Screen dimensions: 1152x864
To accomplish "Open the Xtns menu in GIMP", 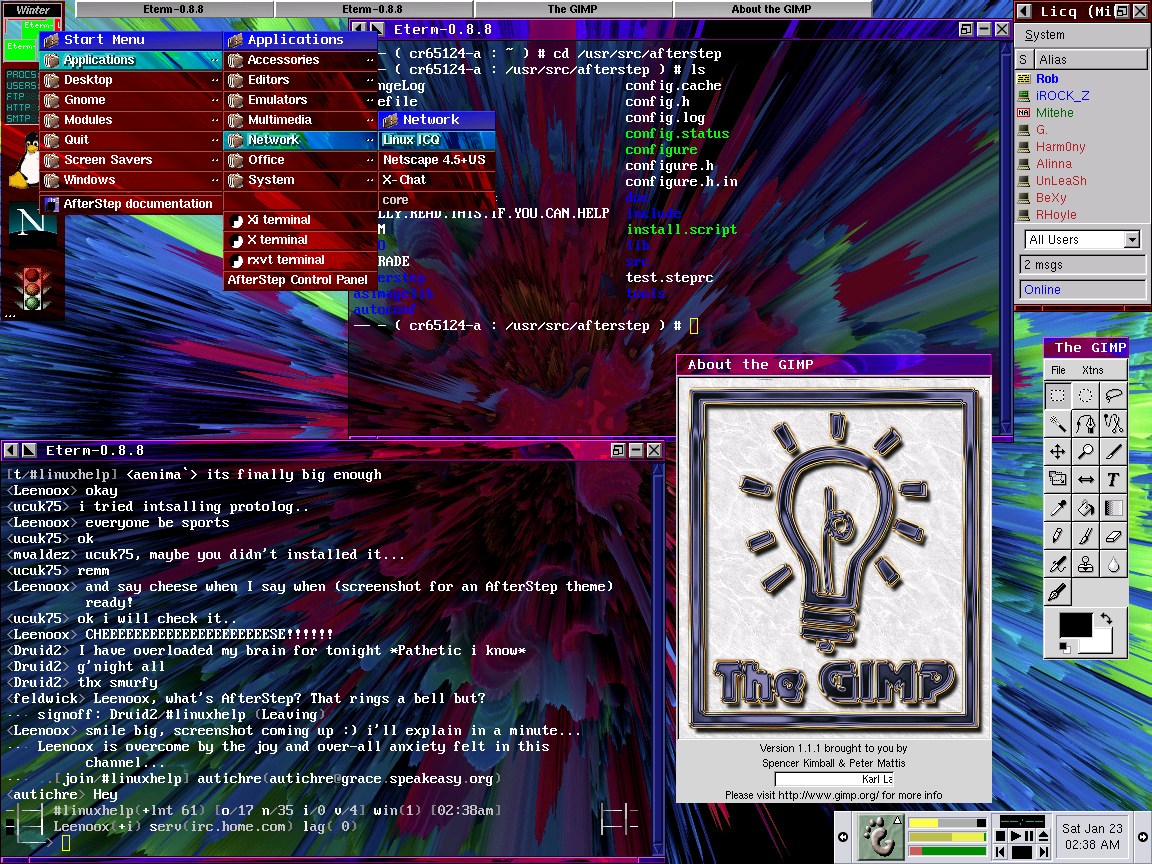I will [x=1092, y=370].
